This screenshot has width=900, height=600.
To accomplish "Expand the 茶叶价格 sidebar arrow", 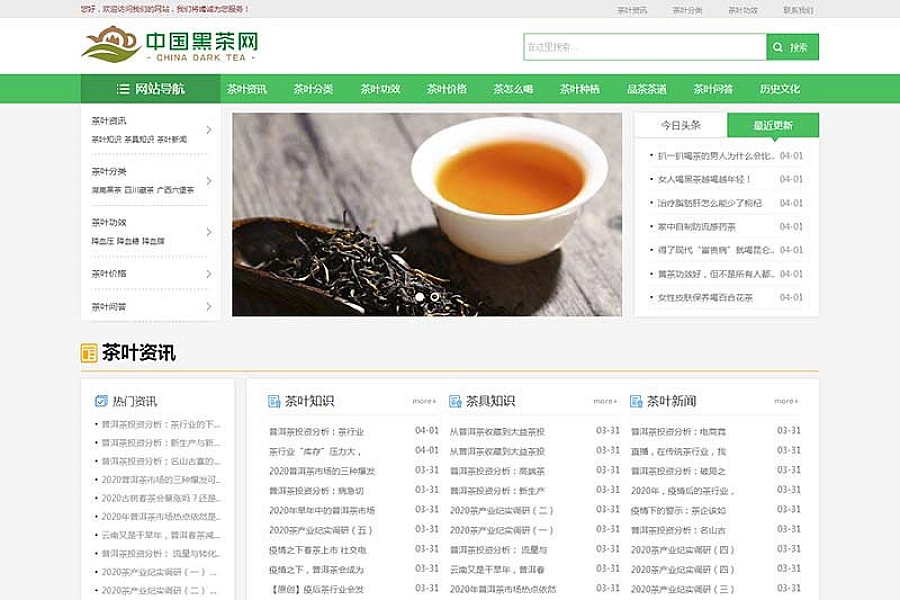I will click(x=209, y=274).
